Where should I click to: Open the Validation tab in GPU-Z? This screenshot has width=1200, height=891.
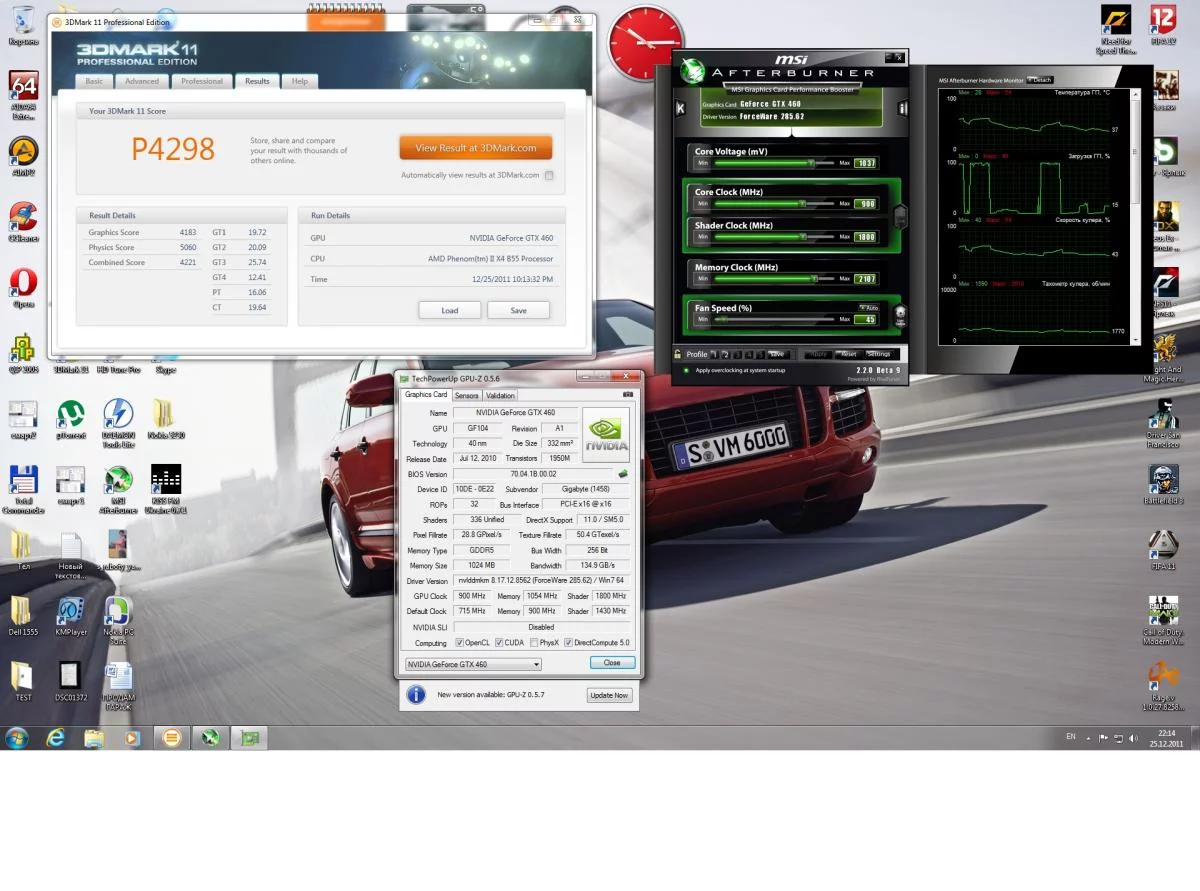tap(500, 396)
